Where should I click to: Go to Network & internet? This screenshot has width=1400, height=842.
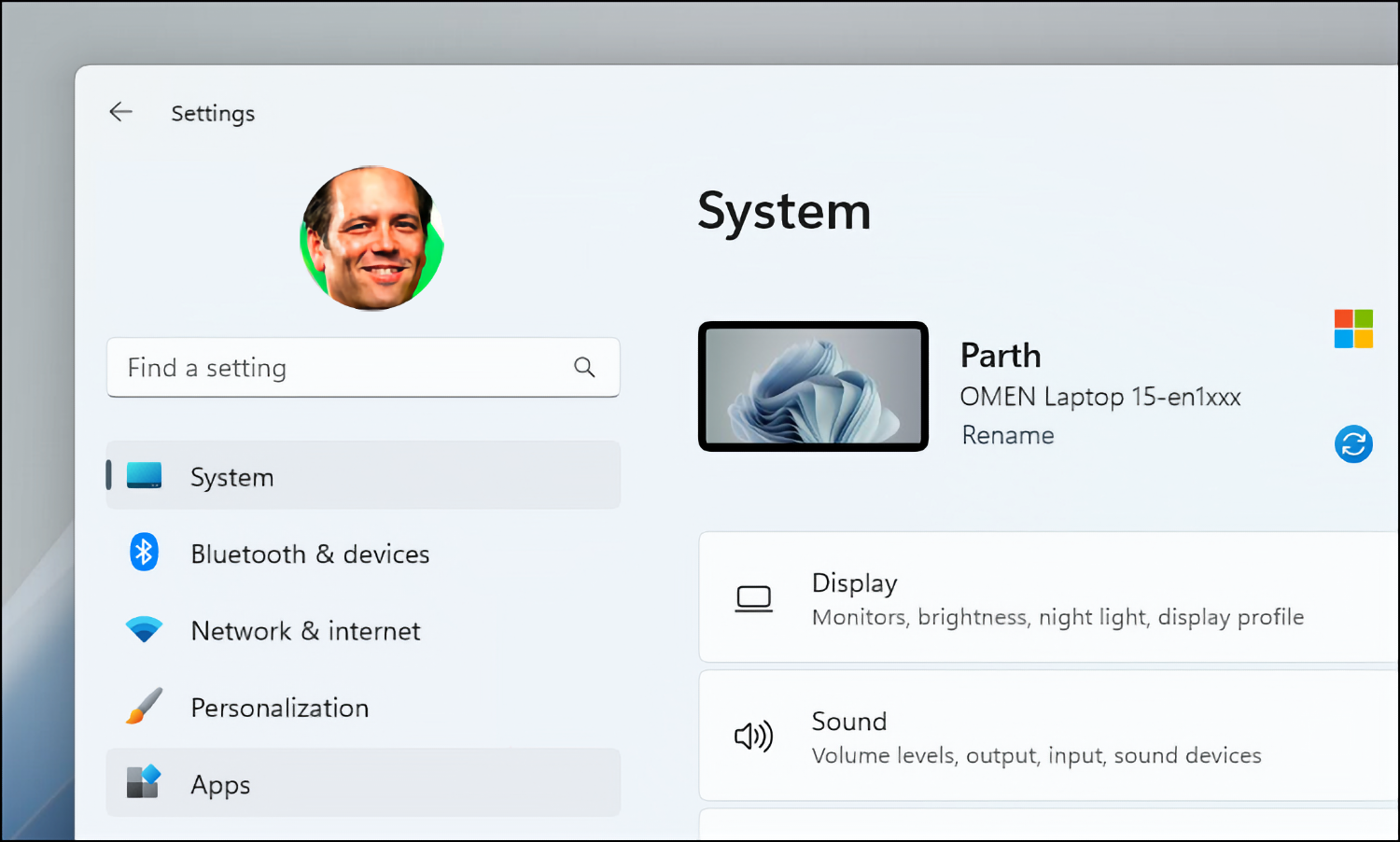(305, 631)
